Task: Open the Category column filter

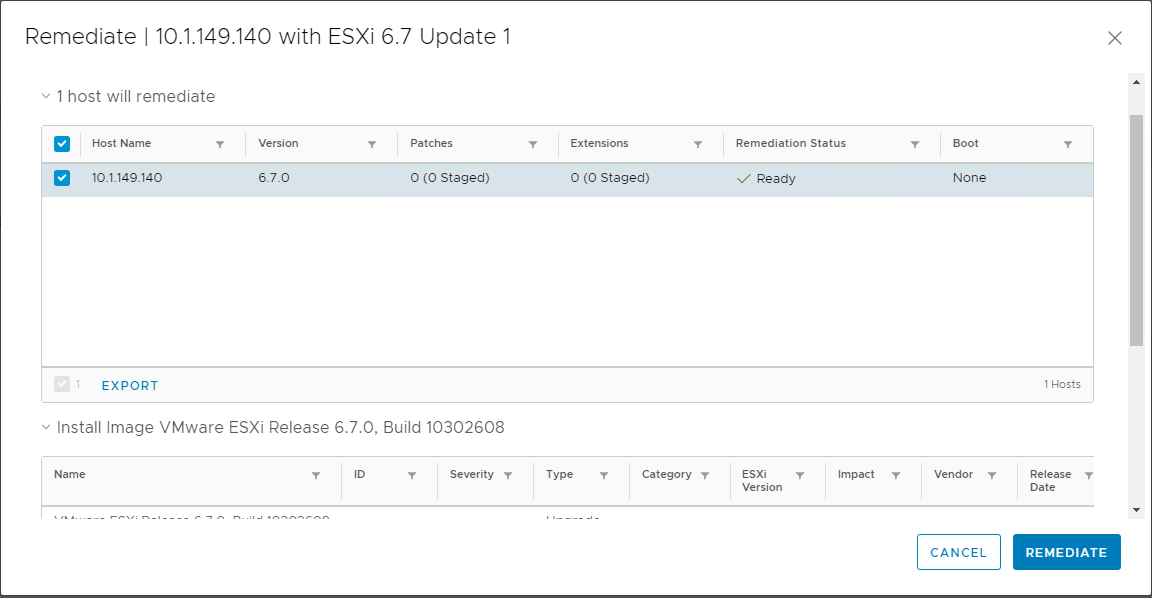Action: 705,475
